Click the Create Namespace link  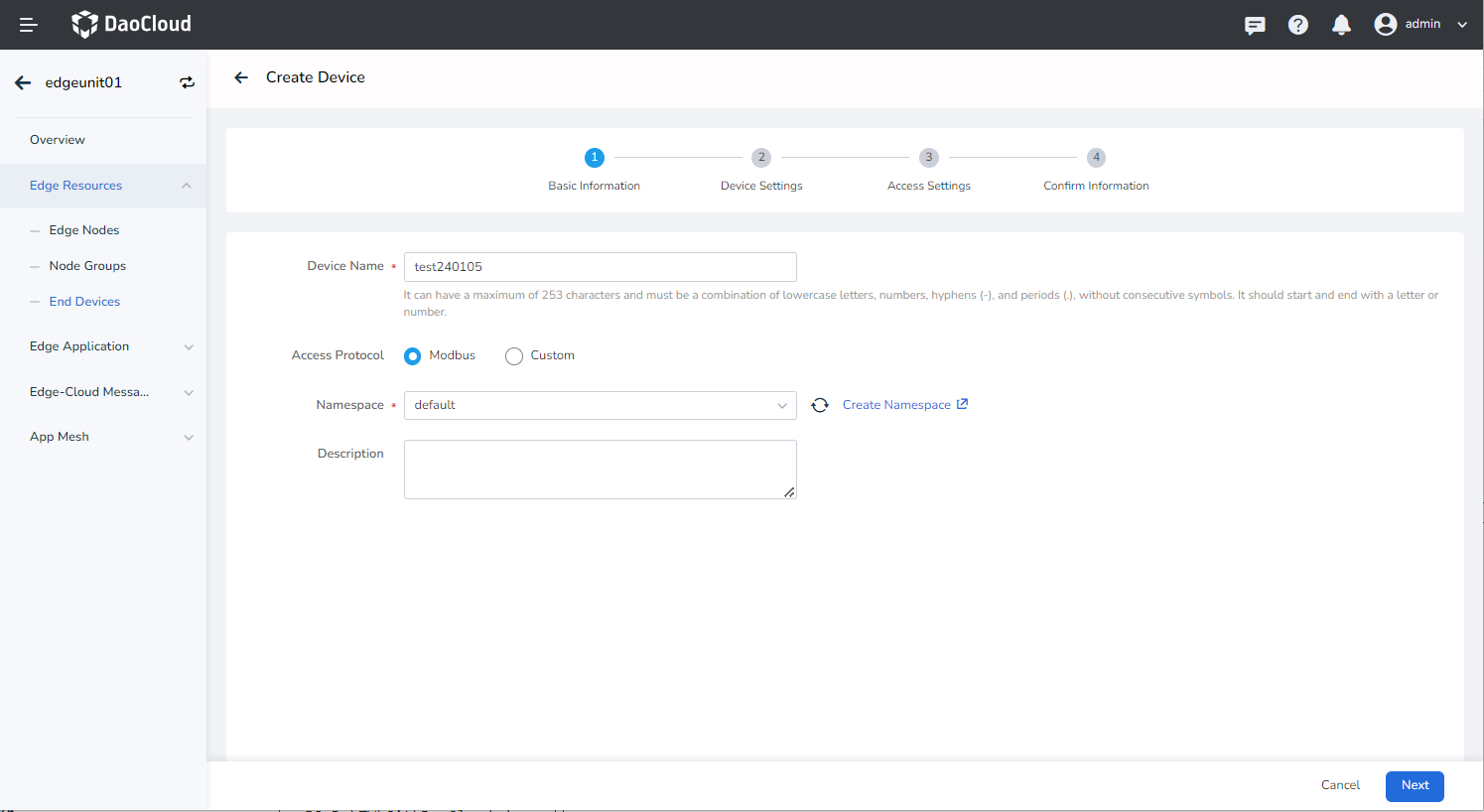[896, 405]
